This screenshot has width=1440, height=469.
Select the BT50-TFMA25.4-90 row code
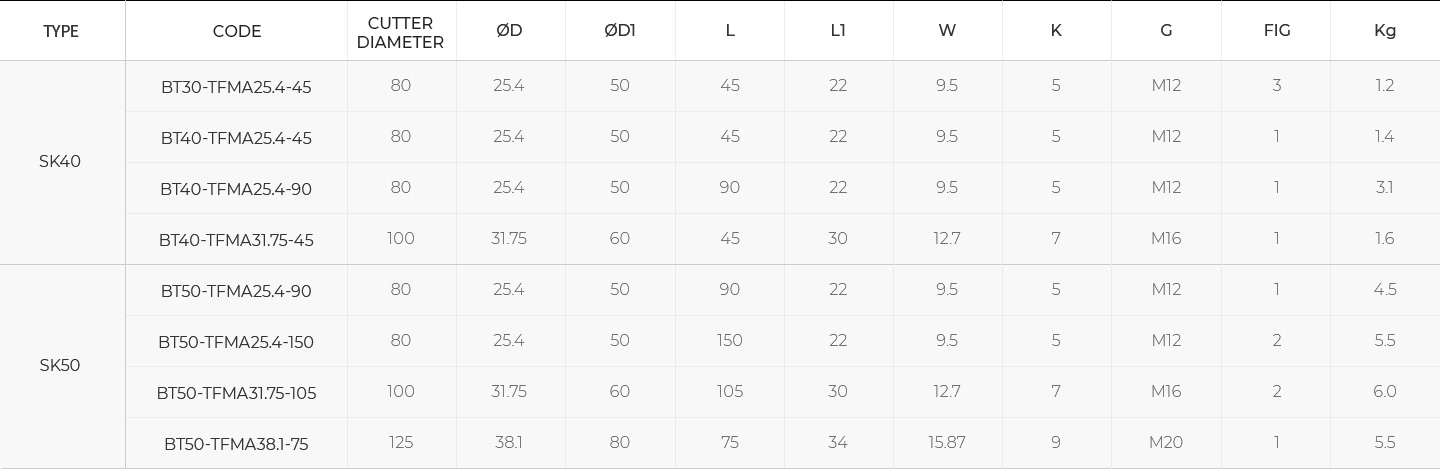[236, 291]
